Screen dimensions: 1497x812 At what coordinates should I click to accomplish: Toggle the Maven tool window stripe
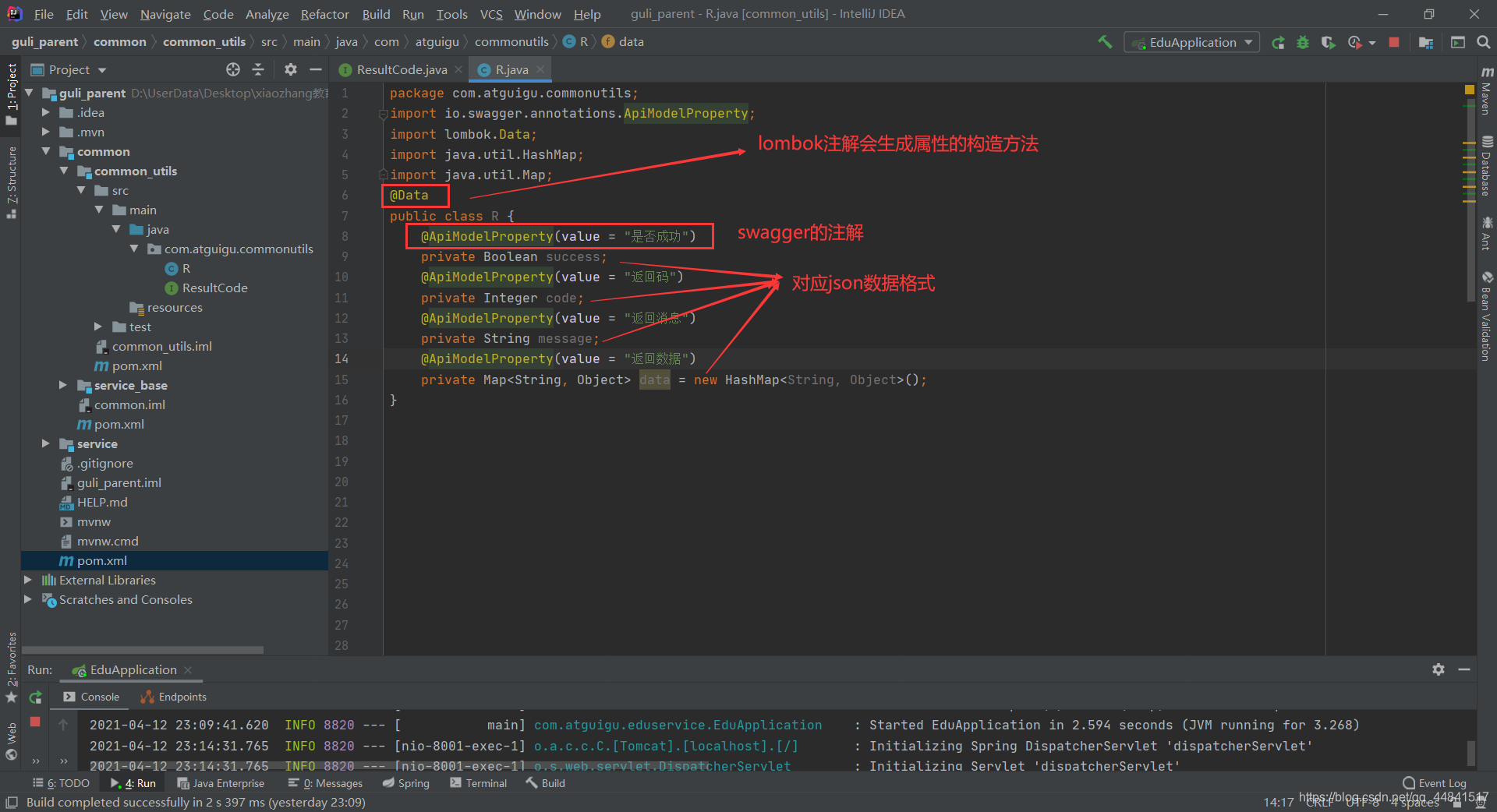(x=1487, y=90)
